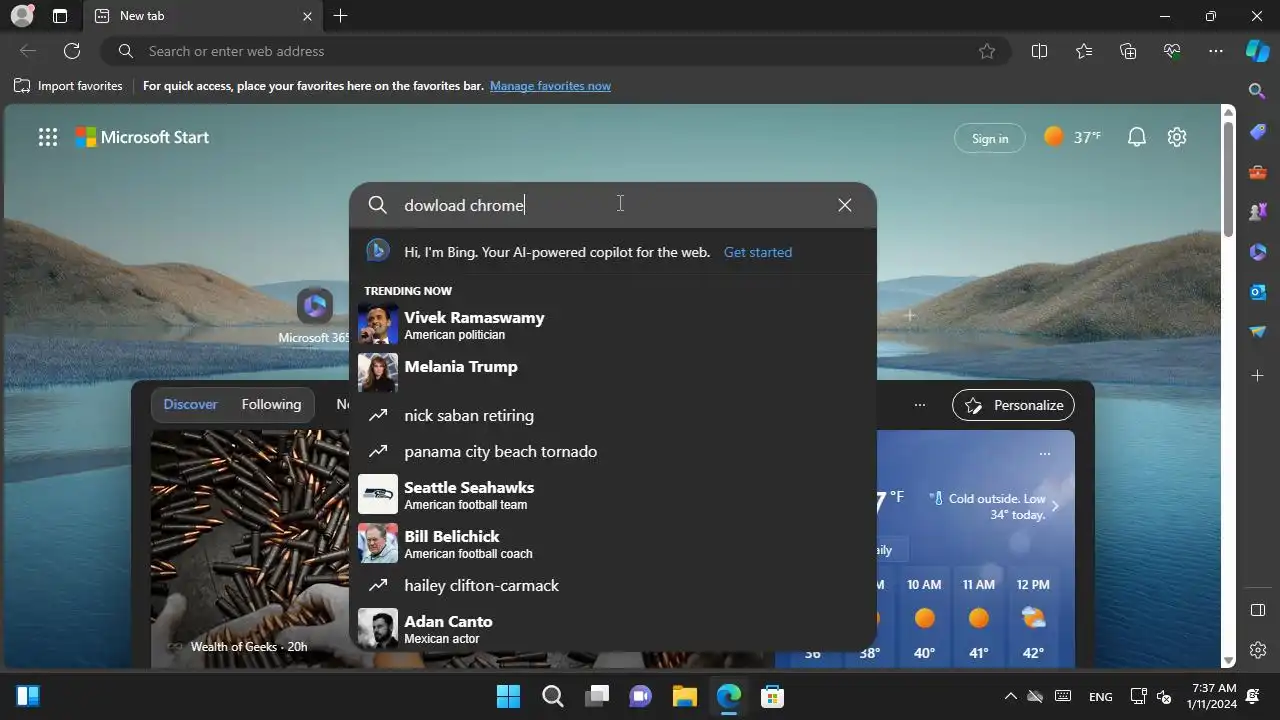Image resolution: width=1280 pixels, height=720 pixels.
Task: Open Edge Settings and more menu
Action: (x=1216, y=51)
